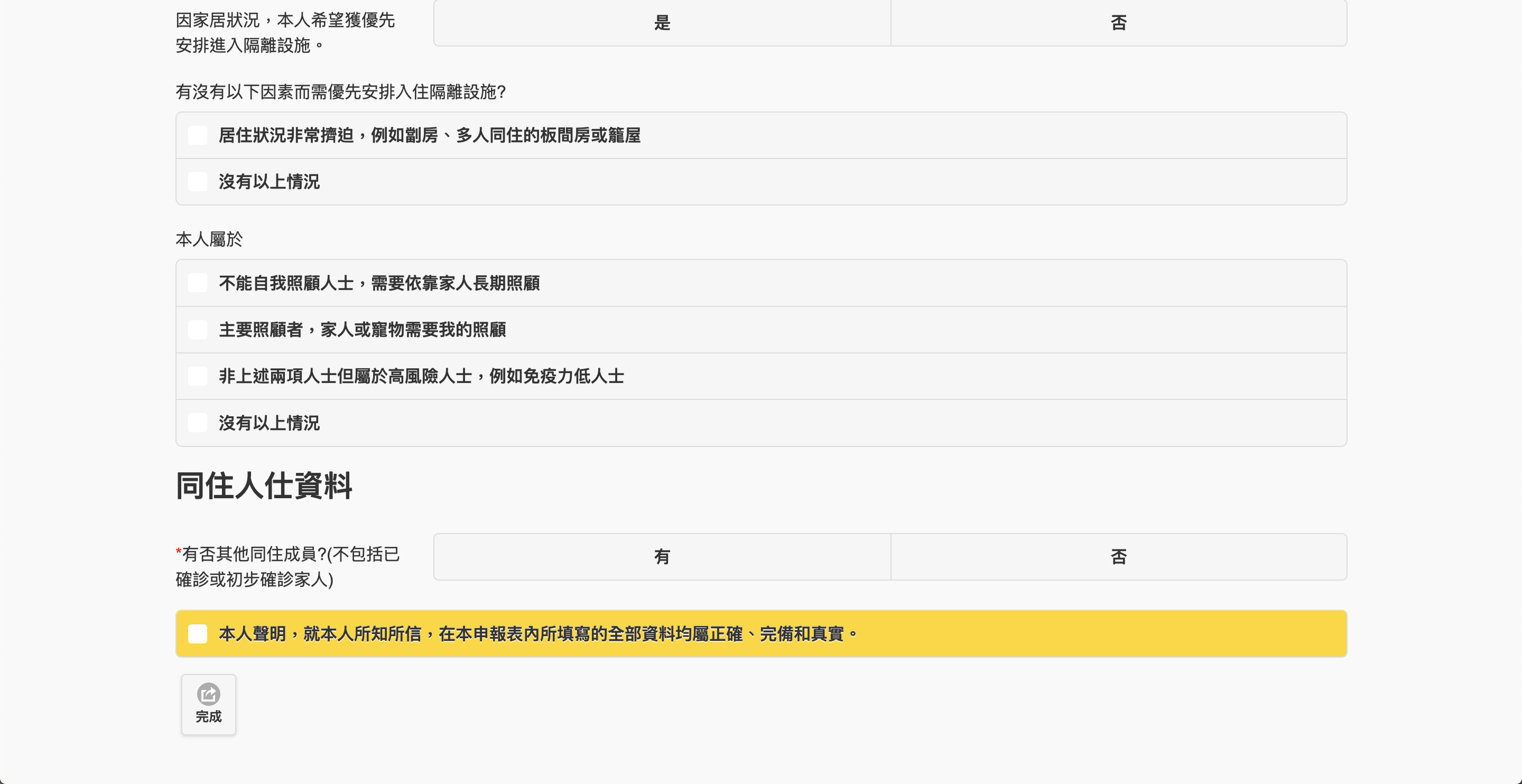Viewport: 1522px width, 784px height.
Task: Click the 同住人仕資料 section heading
Action: click(264, 486)
